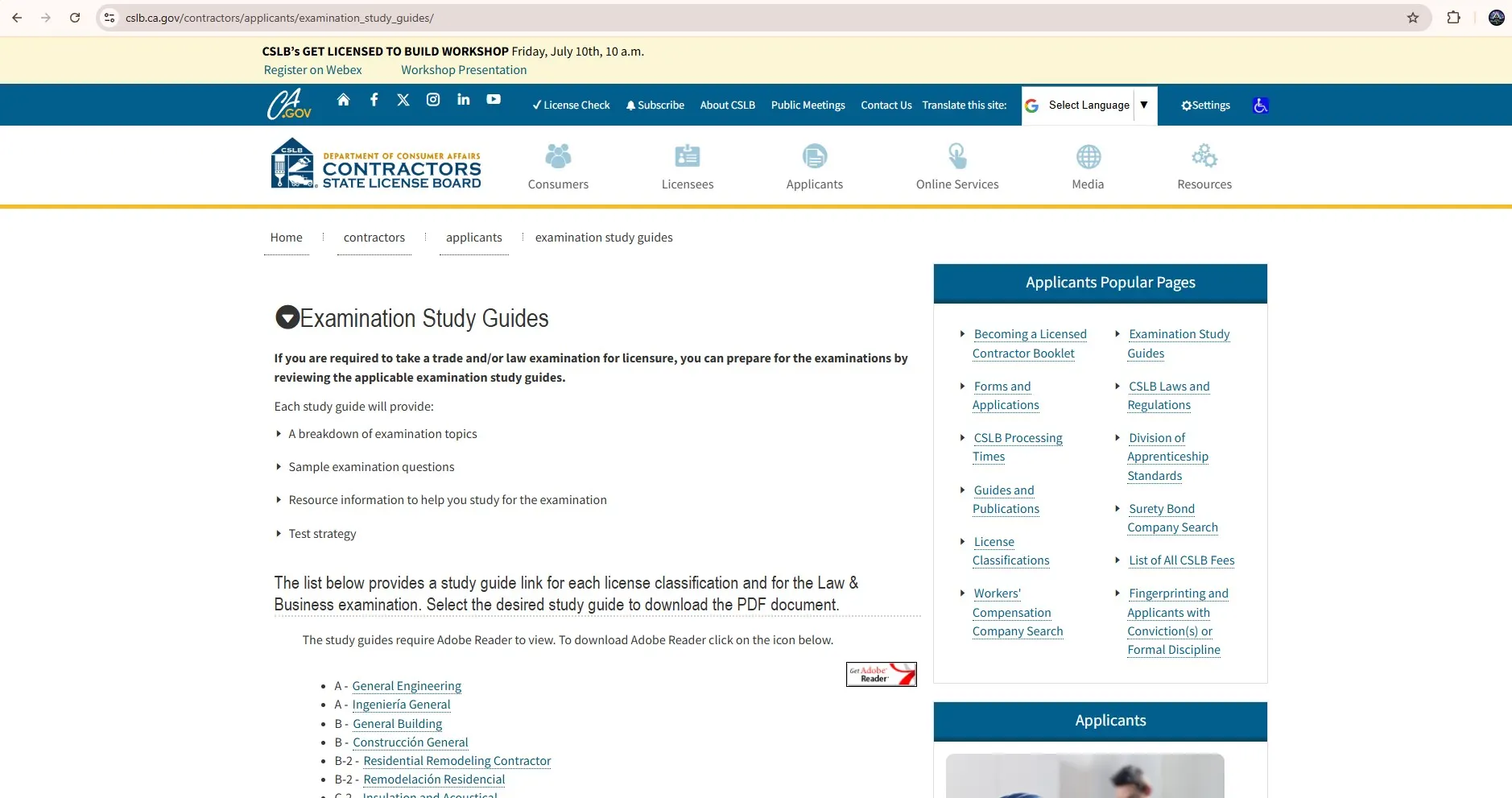
Task: Collapse the Examination Study Guides heading arrow
Action: click(287, 317)
